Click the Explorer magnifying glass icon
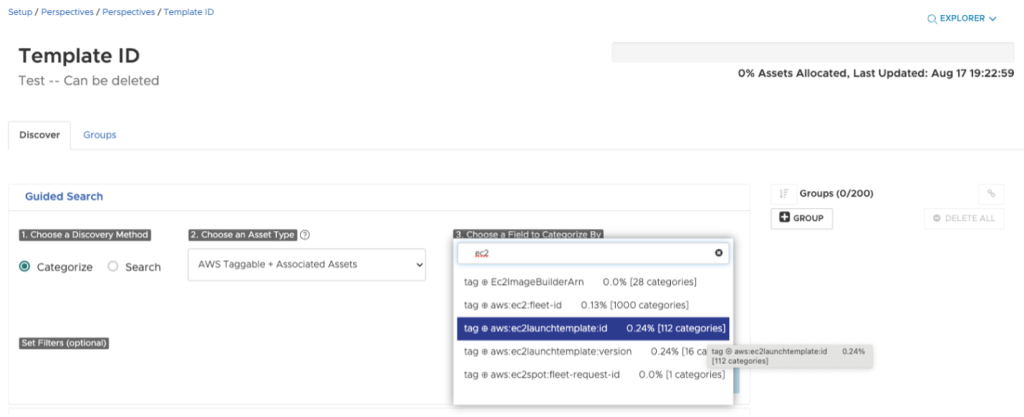The width and height of the screenshot is (1024, 417). 932,19
